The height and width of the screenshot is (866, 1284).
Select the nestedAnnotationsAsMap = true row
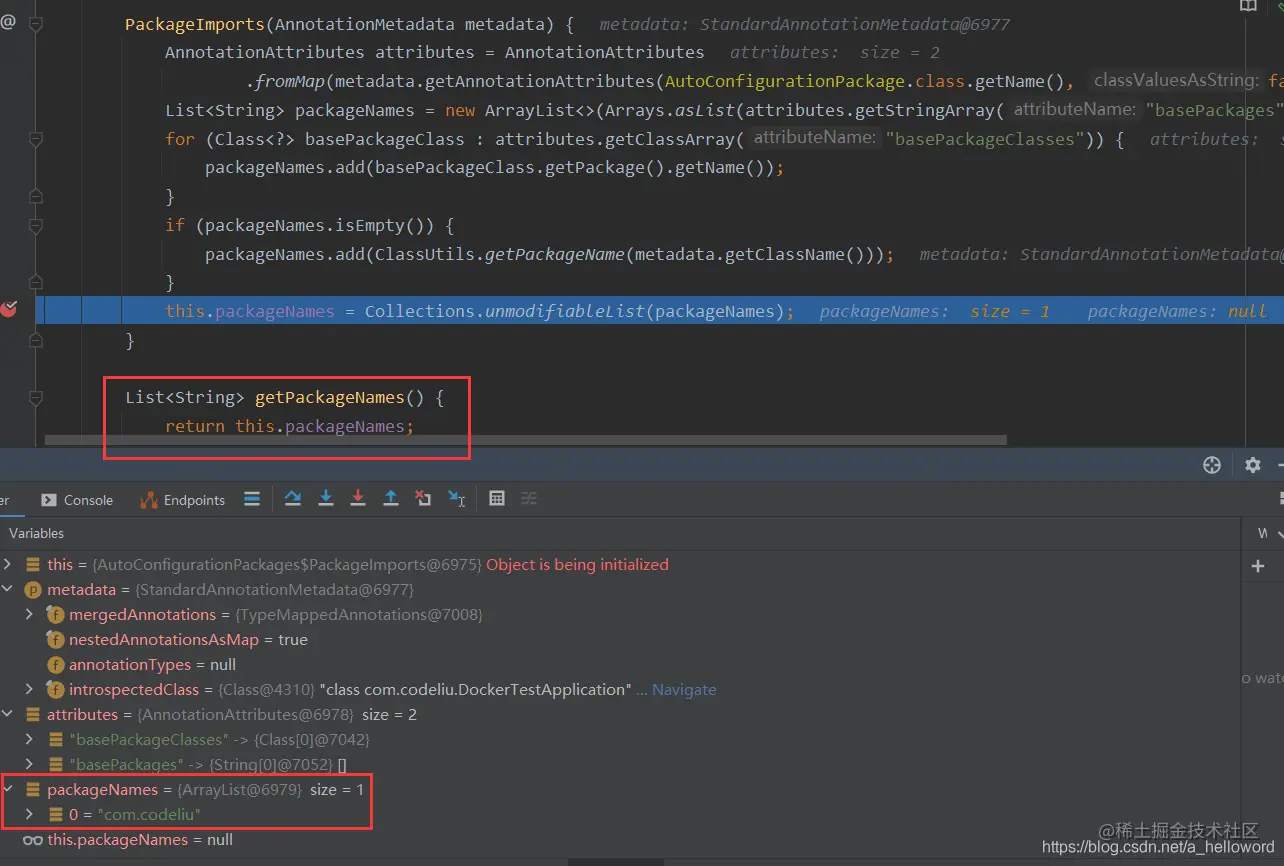point(620,640)
